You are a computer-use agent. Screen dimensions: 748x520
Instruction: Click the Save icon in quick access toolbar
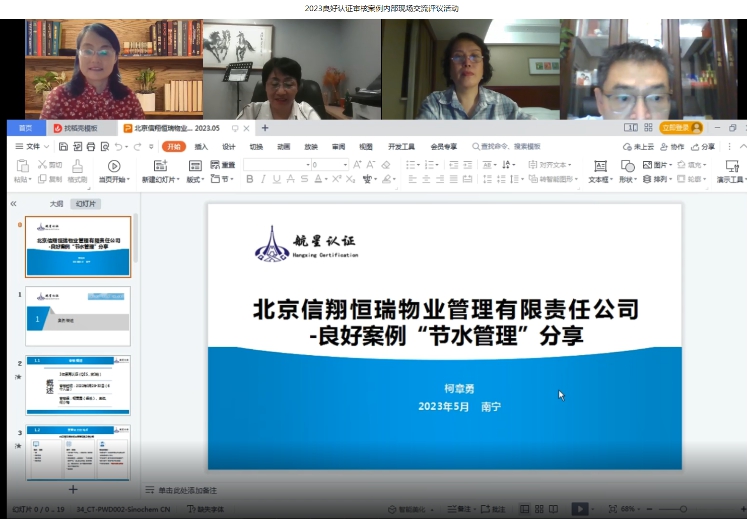pyautogui.click(x=64, y=146)
